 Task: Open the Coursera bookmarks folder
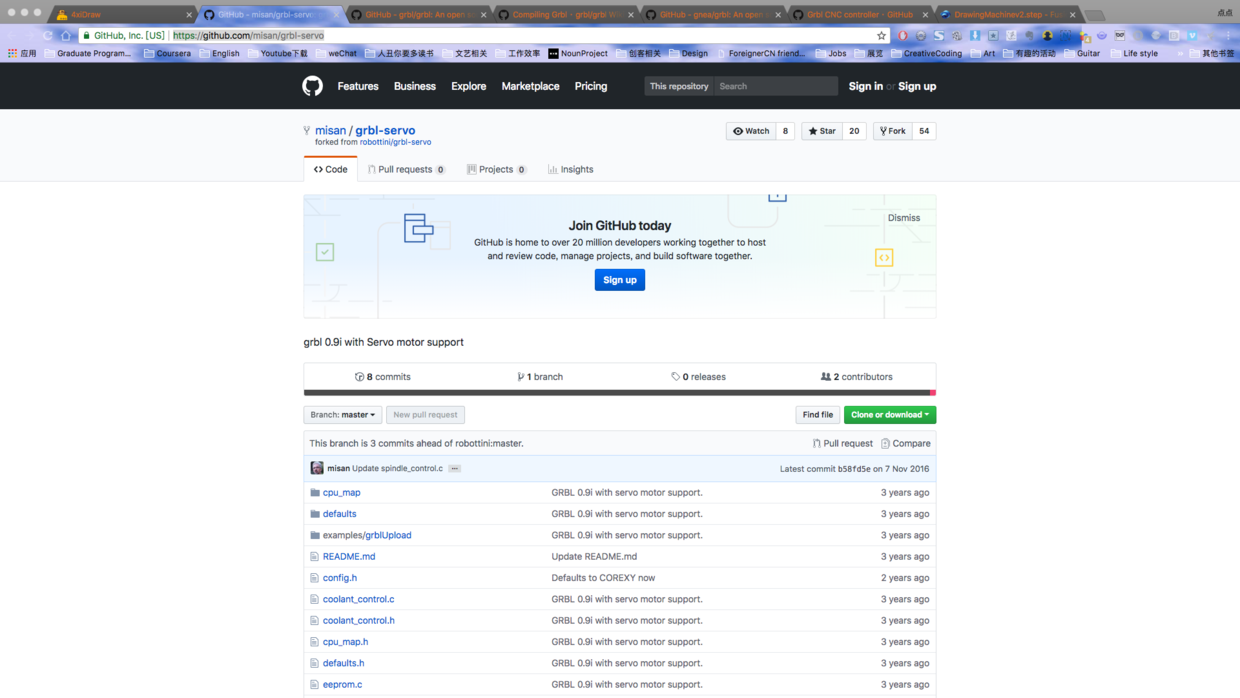pyautogui.click(x=167, y=53)
